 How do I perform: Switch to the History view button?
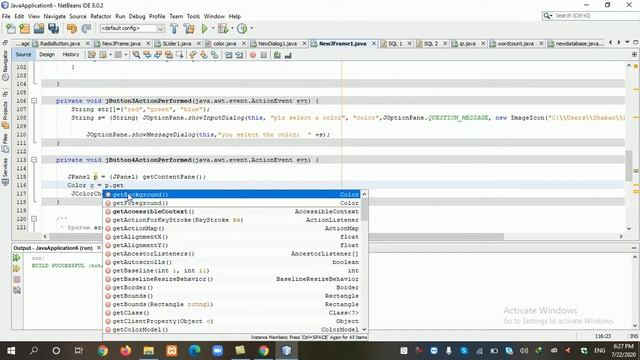71,55
